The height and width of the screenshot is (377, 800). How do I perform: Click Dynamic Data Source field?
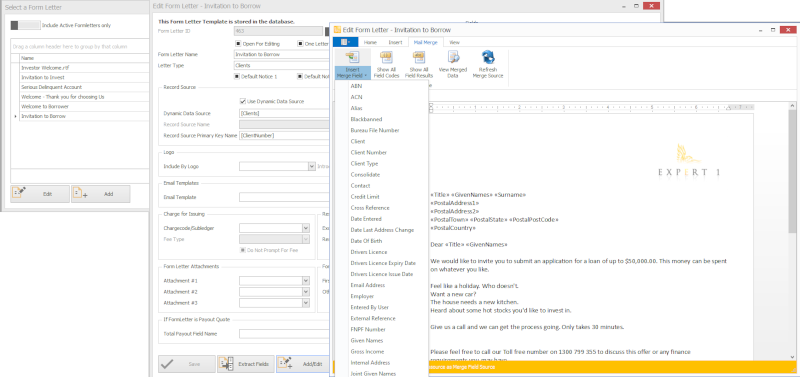point(284,113)
